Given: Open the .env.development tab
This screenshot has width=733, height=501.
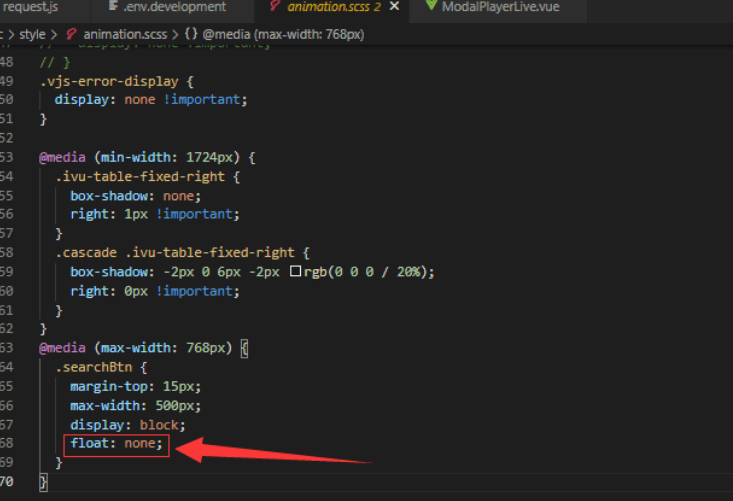Looking at the screenshot, I should [x=173, y=7].
